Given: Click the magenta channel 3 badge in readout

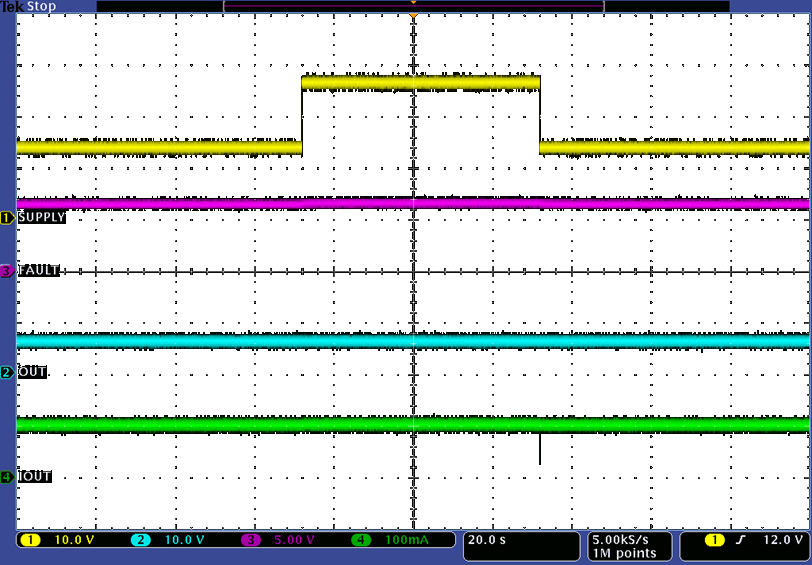Looking at the screenshot, I should tap(251, 540).
